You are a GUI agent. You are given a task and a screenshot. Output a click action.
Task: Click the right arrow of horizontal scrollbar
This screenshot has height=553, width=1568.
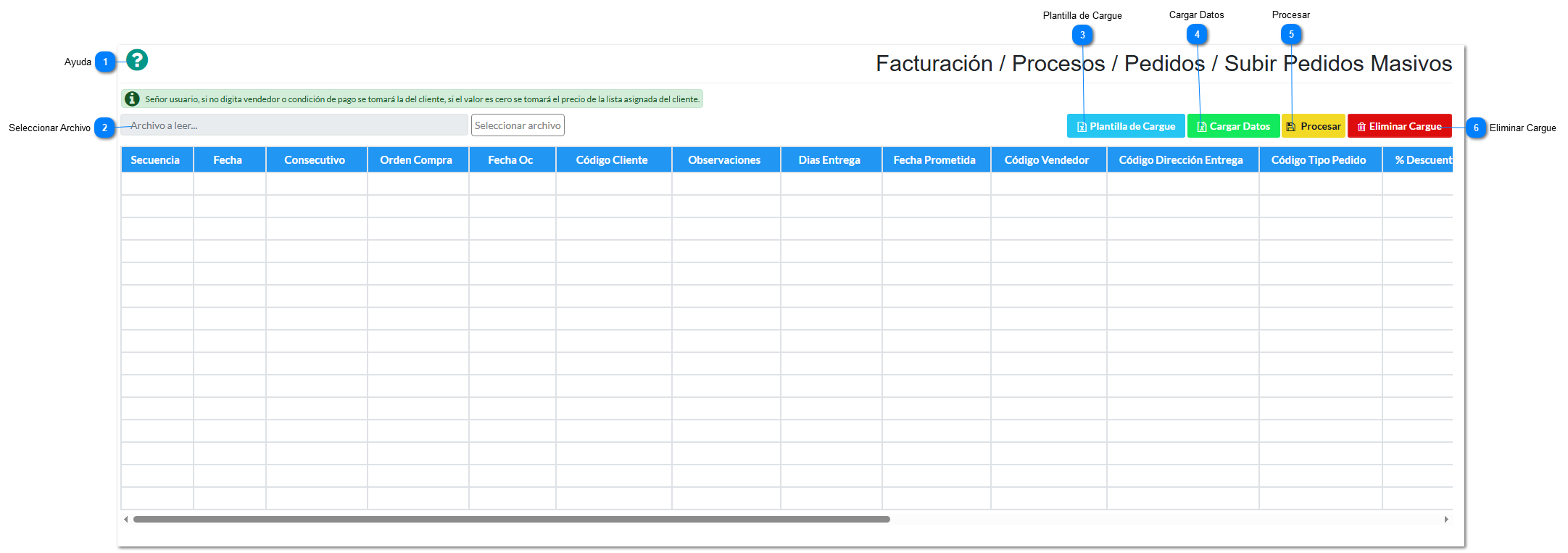tap(1446, 519)
